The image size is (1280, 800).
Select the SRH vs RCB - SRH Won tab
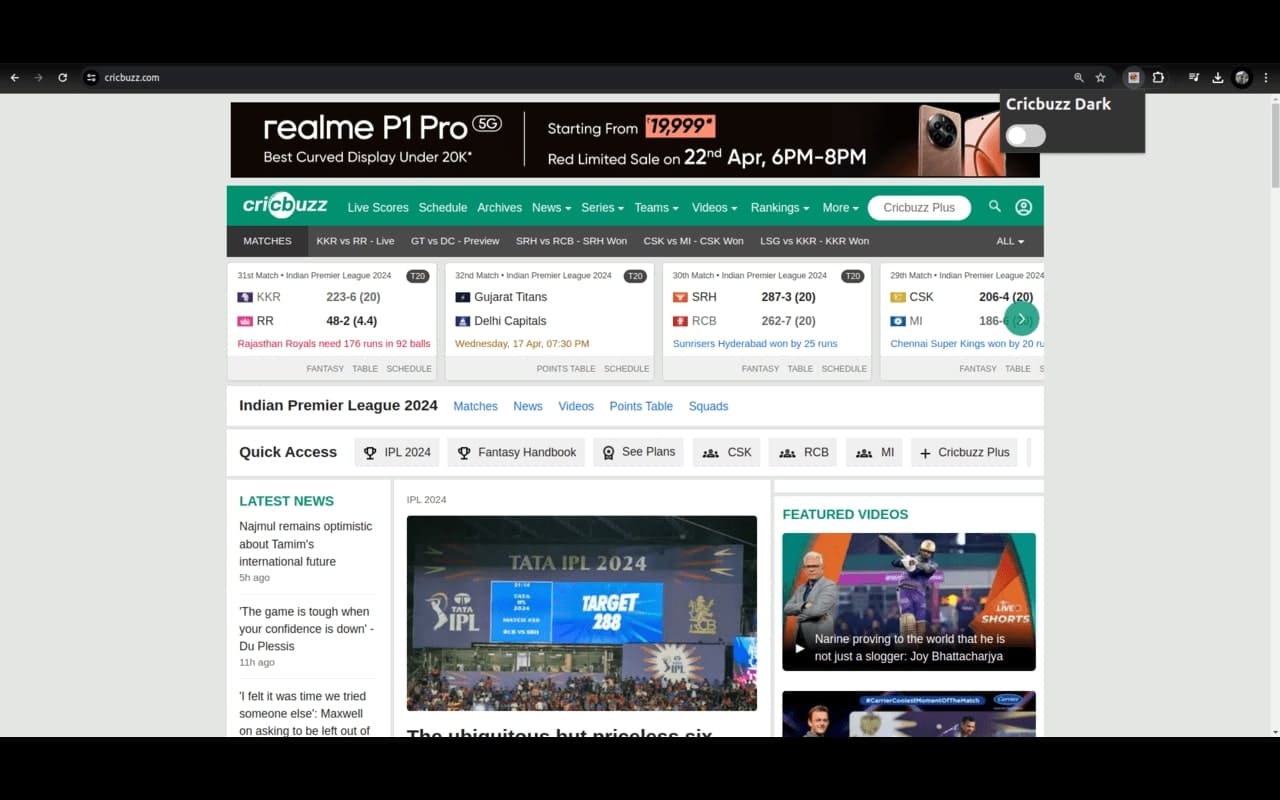[x=571, y=241]
